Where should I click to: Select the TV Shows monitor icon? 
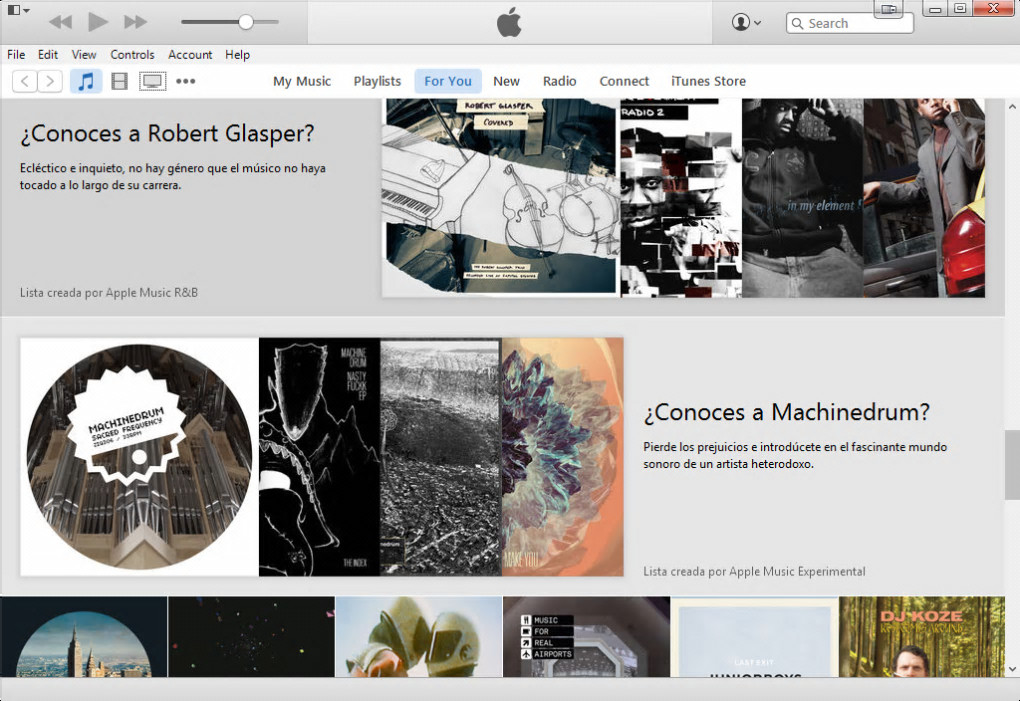(x=152, y=81)
